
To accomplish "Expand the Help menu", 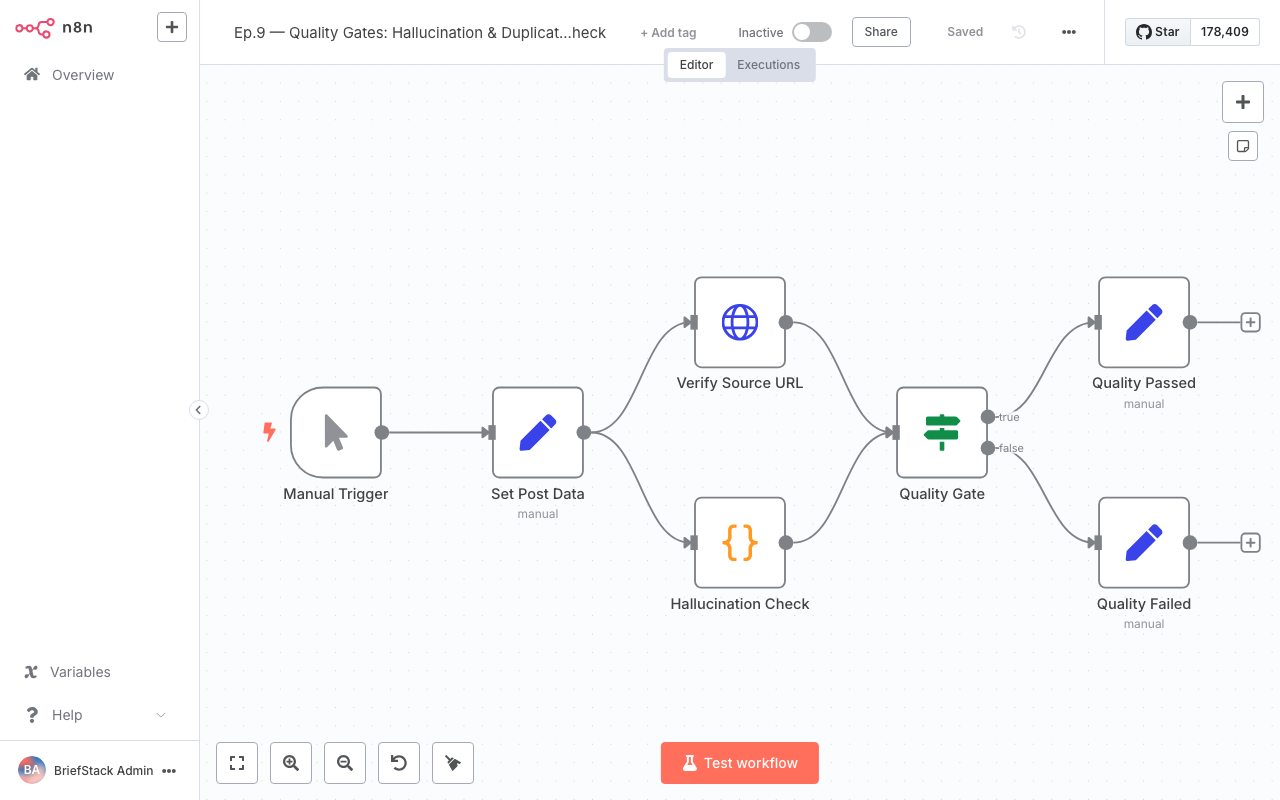I will click(95, 714).
